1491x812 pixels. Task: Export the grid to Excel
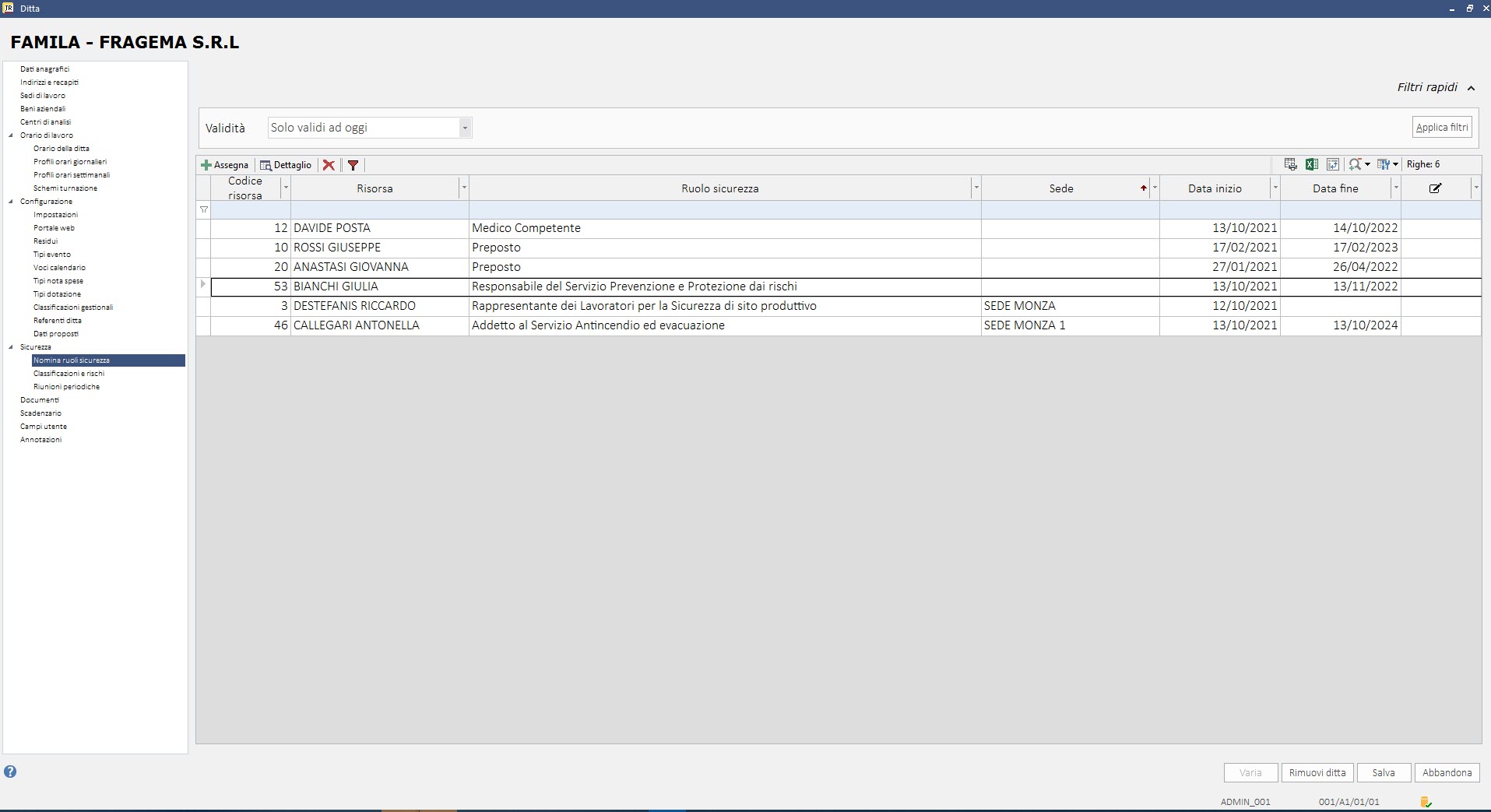[1311, 164]
